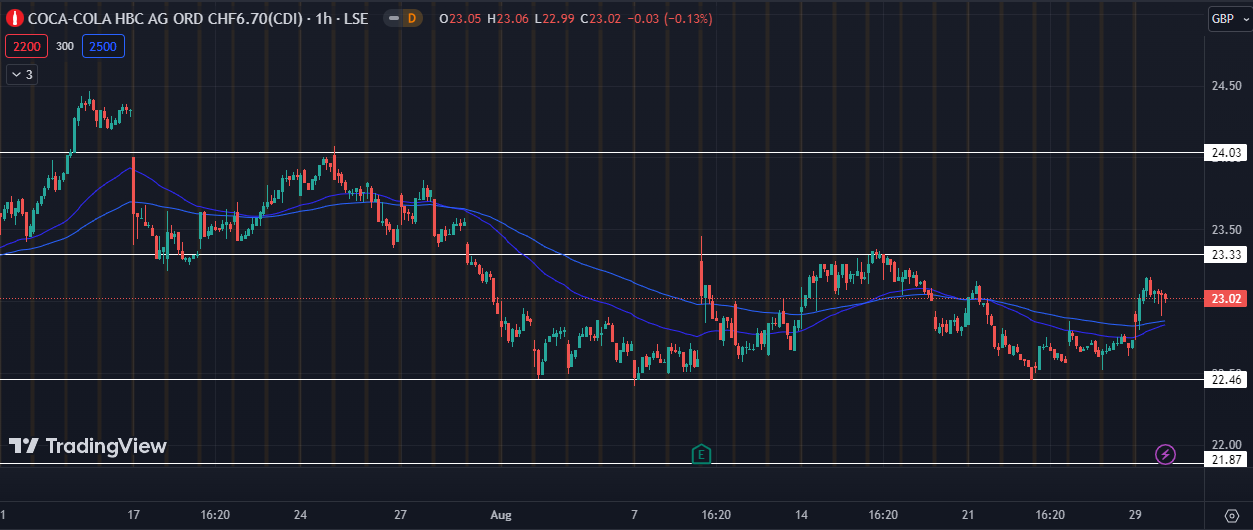Click the high price value H23.06

(506, 18)
